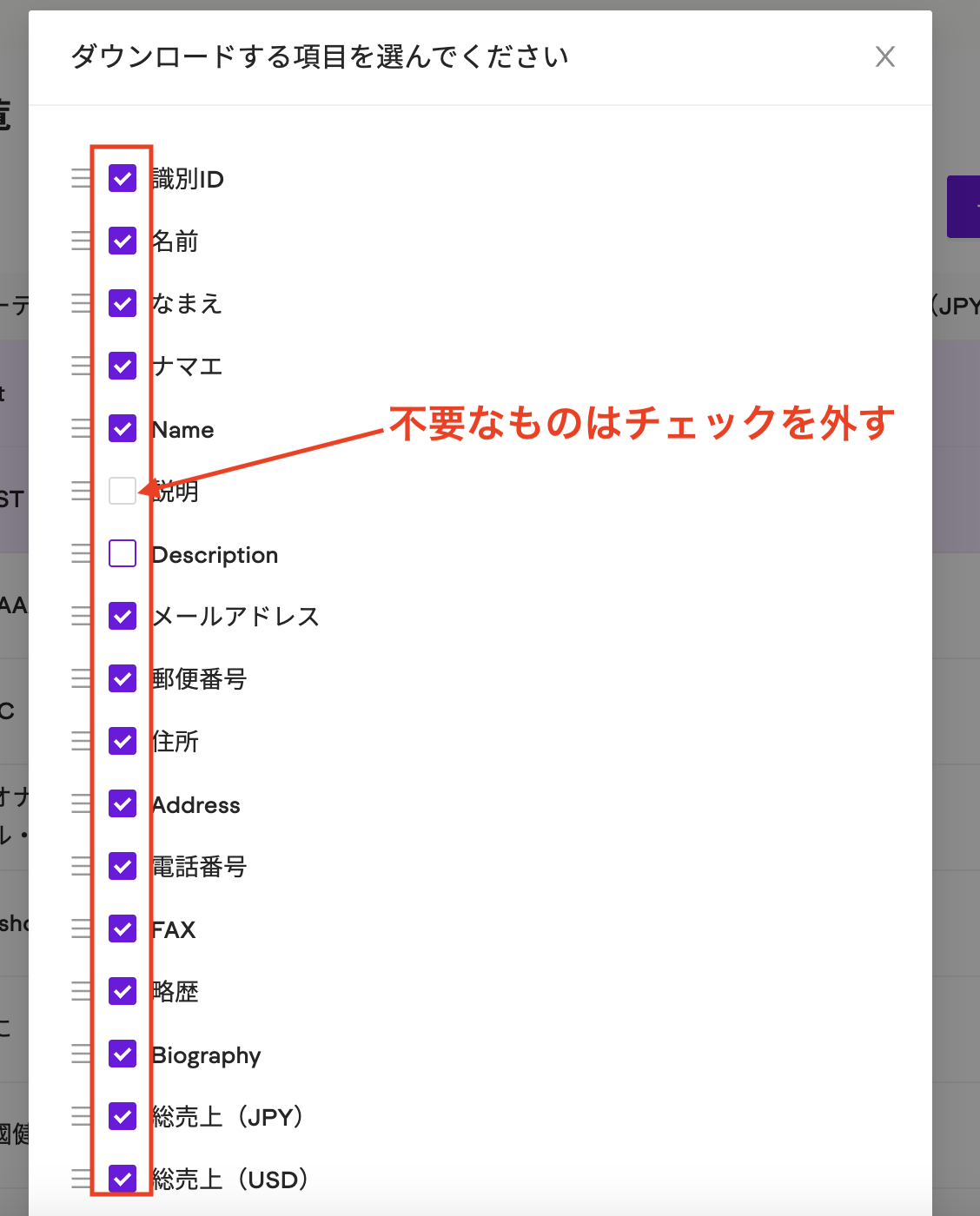
Task: Uncheck the Biography checkbox
Action: [x=122, y=1054]
